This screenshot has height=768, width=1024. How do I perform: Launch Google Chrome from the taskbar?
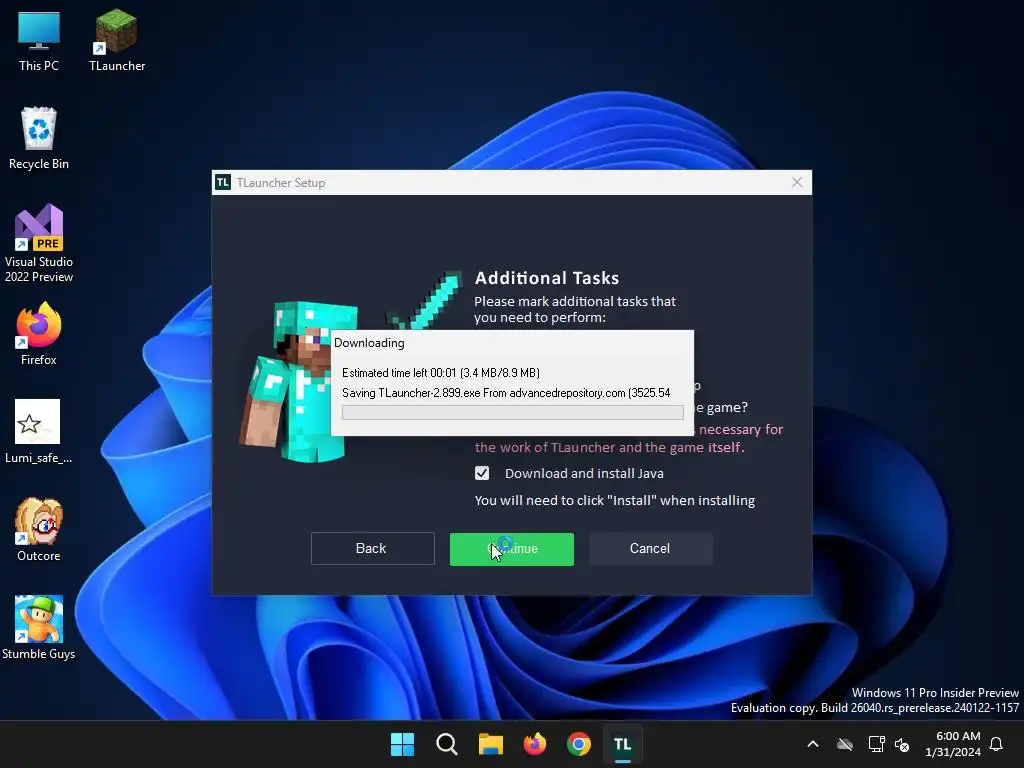[x=579, y=744]
